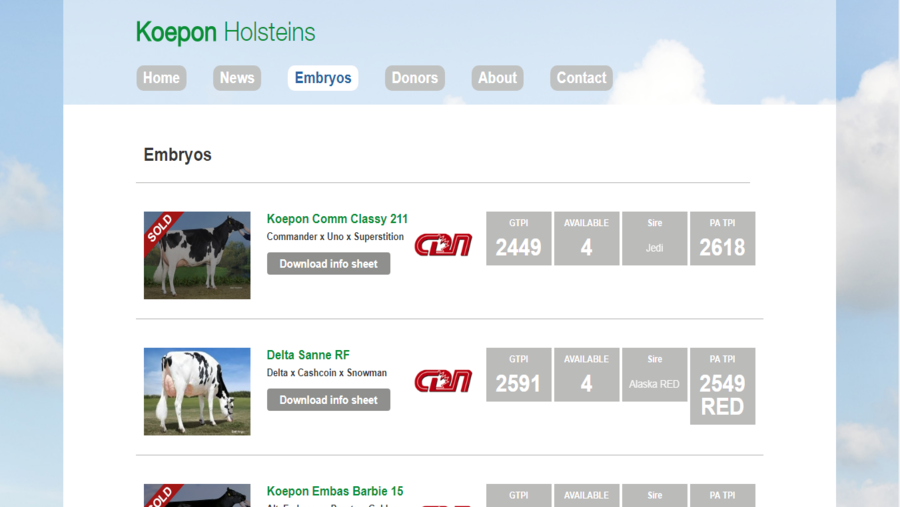900x507 pixels.
Task: Click the PA TPI 2618 box
Action: coord(723,238)
